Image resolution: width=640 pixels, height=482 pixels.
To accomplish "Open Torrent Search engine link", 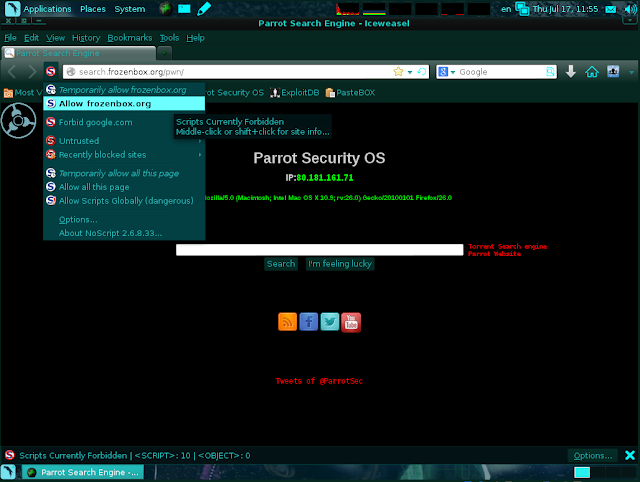I will tap(507, 246).
